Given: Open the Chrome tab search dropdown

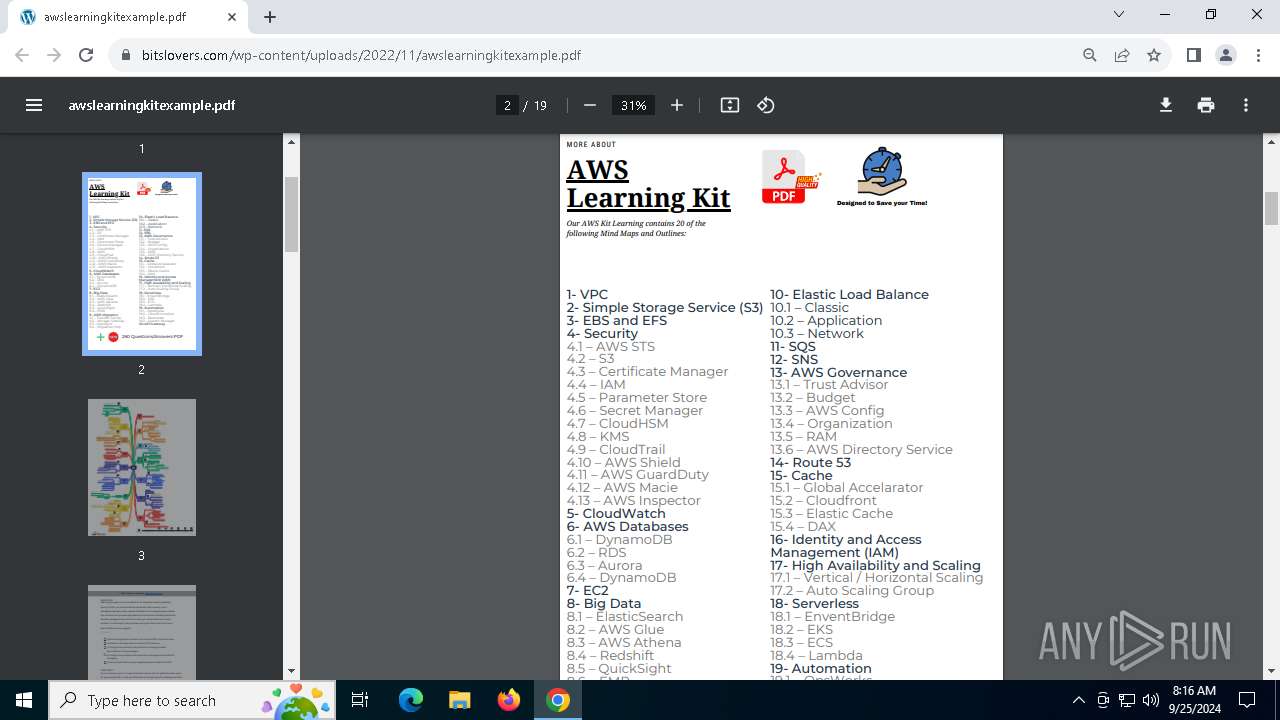Looking at the screenshot, I should [x=1119, y=14].
